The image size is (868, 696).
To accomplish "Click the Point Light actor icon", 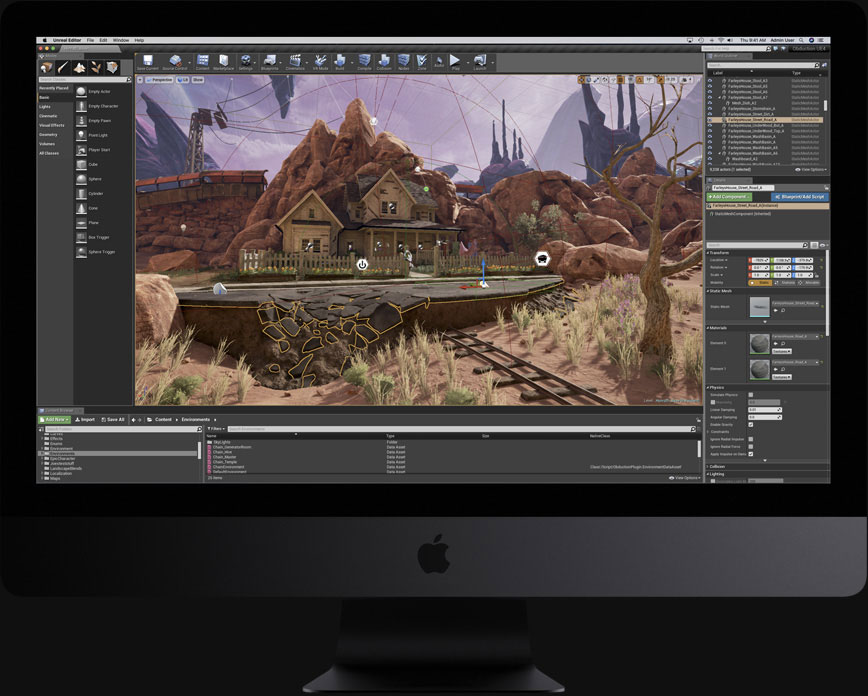I will 81,135.
